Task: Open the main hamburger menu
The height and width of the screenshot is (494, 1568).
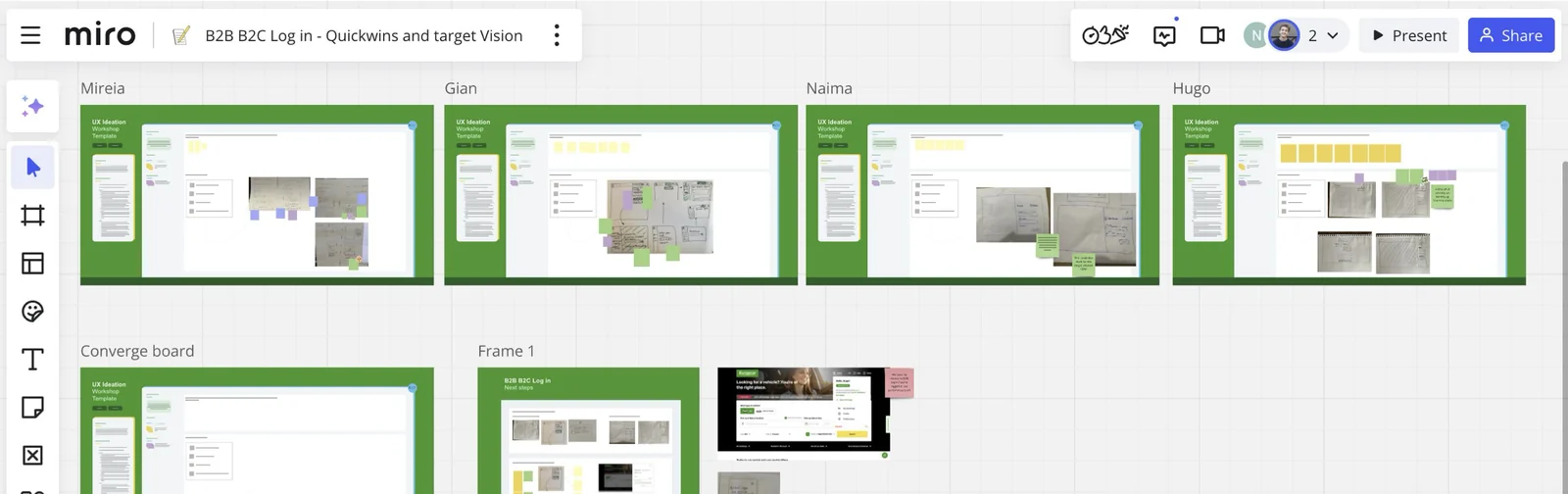Action: [x=30, y=35]
